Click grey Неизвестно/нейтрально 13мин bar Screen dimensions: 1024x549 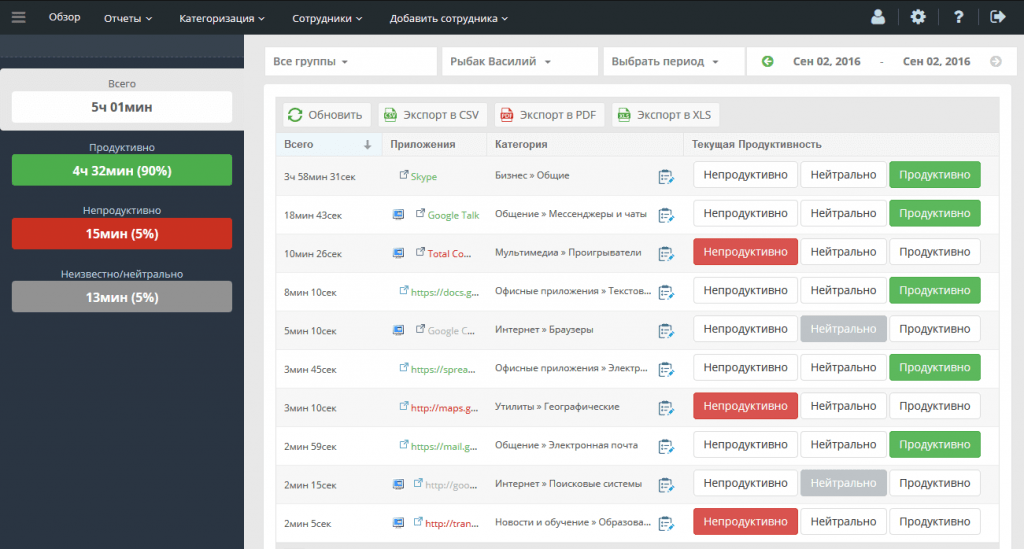(122, 297)
